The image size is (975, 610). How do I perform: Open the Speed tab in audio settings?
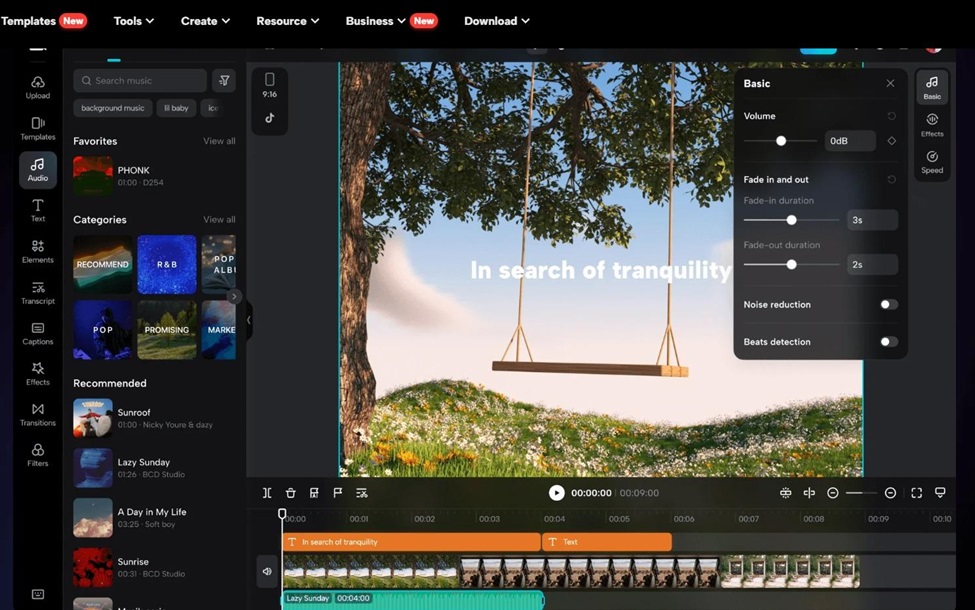tap(931, 164)
